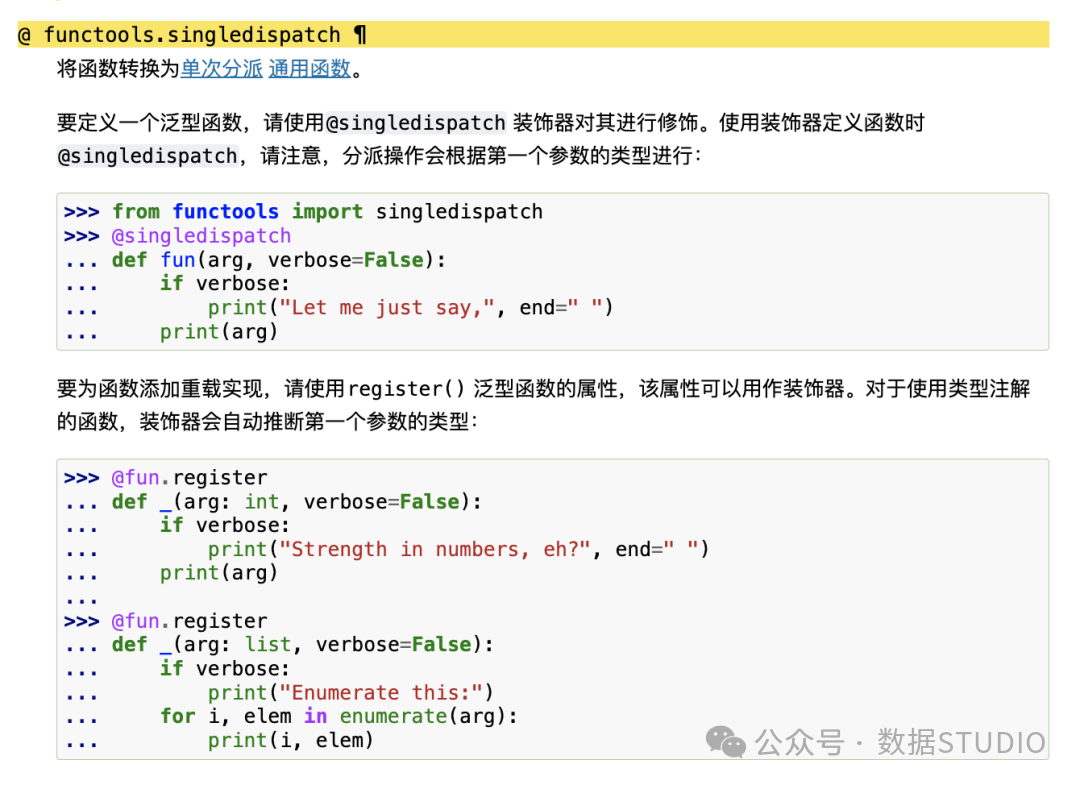Image resolution: width=1080 pixels, height=785 pixels.
Task: Click the functools.singledispatch heading text
Action: (191, 34)
